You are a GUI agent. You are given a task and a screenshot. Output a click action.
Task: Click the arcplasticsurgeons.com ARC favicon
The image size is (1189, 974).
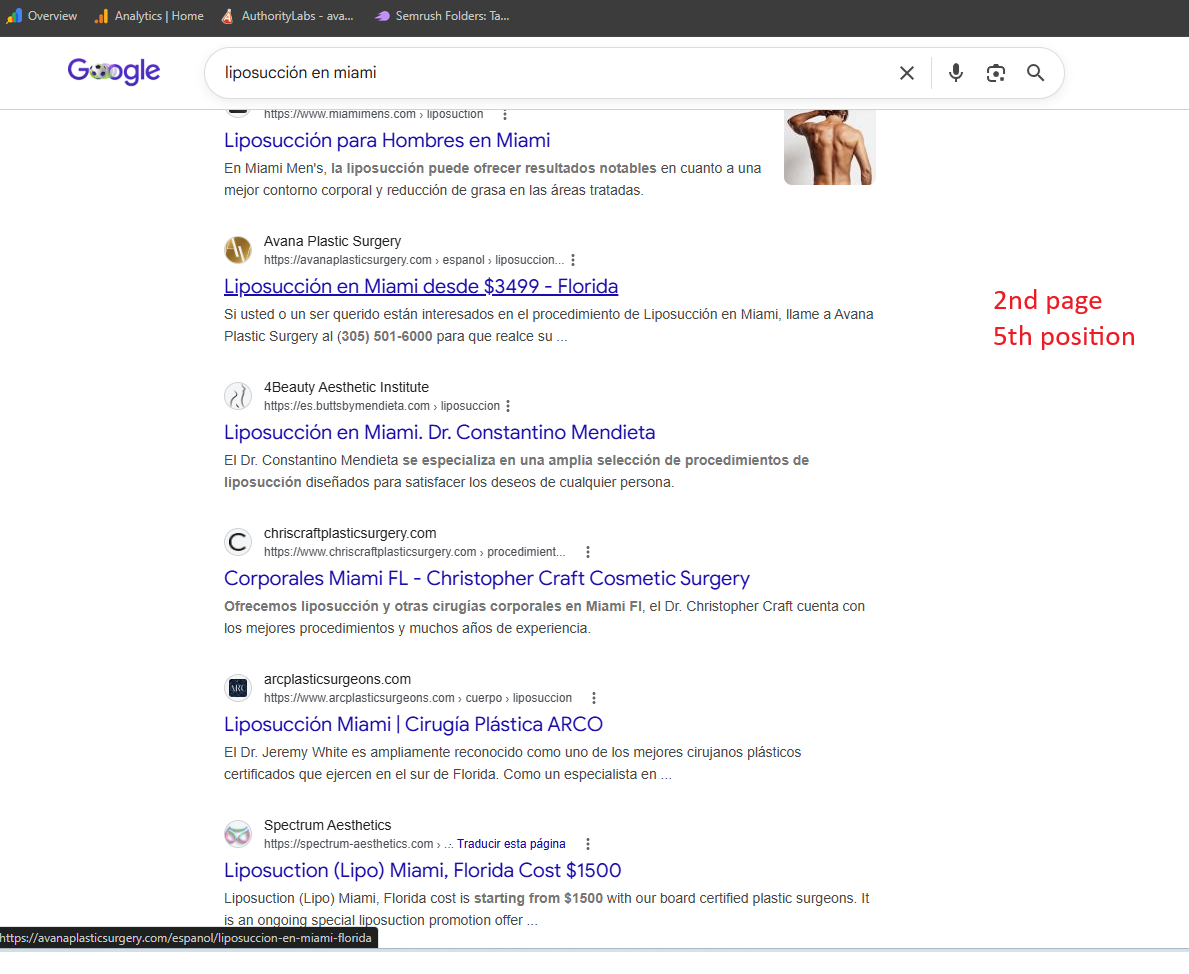pos(238,688)
